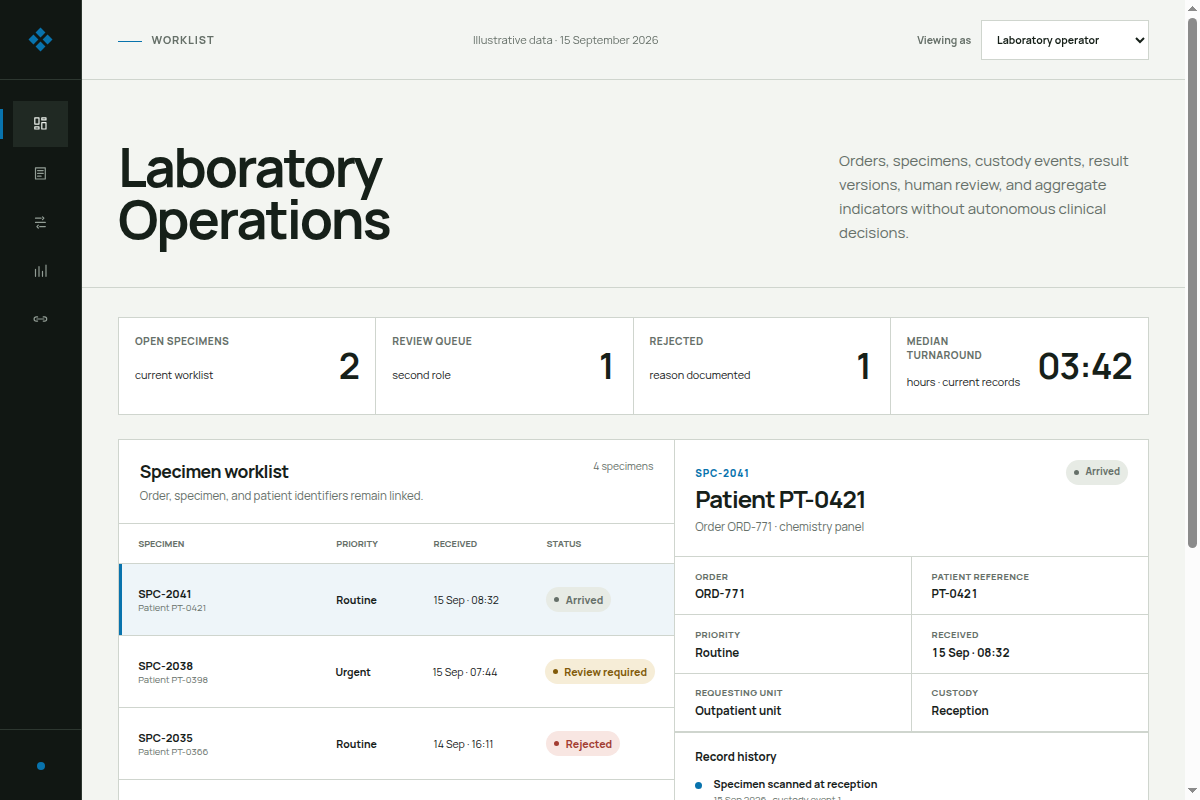Select specimen row SPC-2041
Viewport: 1200px width, 800px height.
tap(396, 600)
